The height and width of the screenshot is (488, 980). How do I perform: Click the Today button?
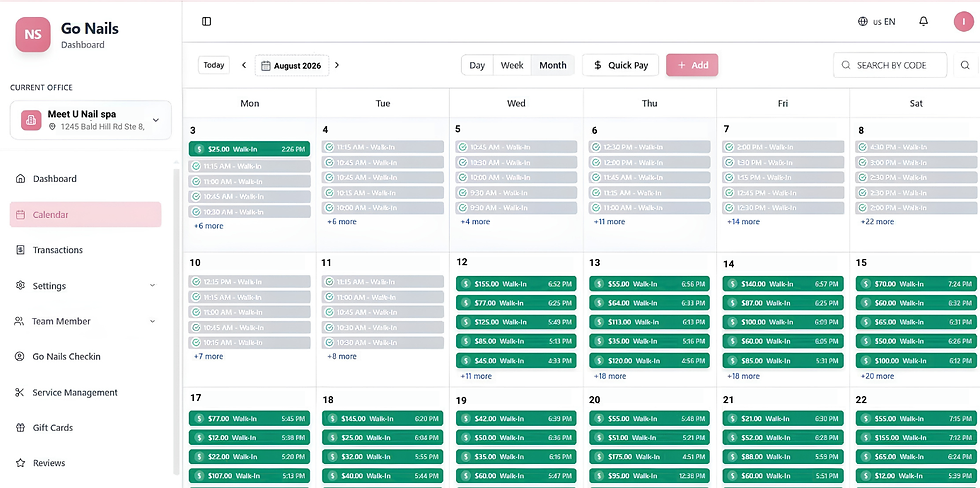214,65
